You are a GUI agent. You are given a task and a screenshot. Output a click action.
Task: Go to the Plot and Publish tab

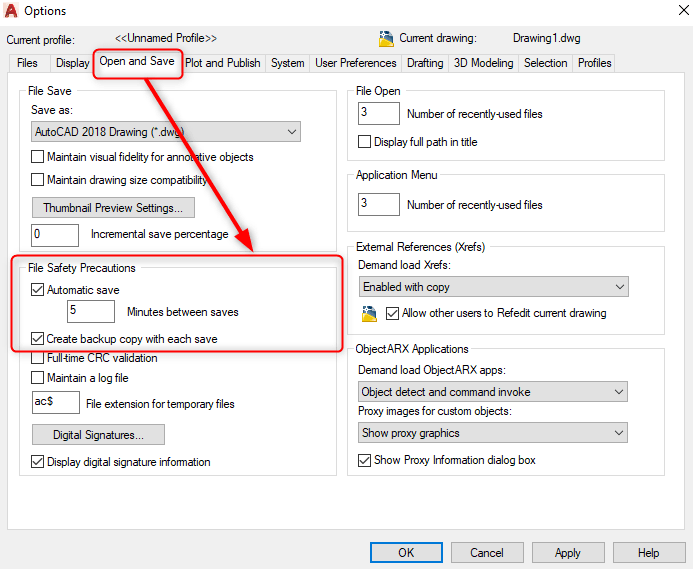pyautogui.click(x=223, y=63)
